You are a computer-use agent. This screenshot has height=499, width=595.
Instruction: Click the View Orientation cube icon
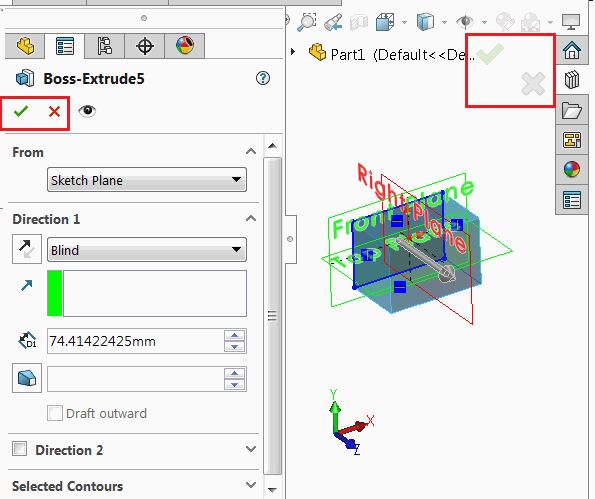[x=385, y=22]
